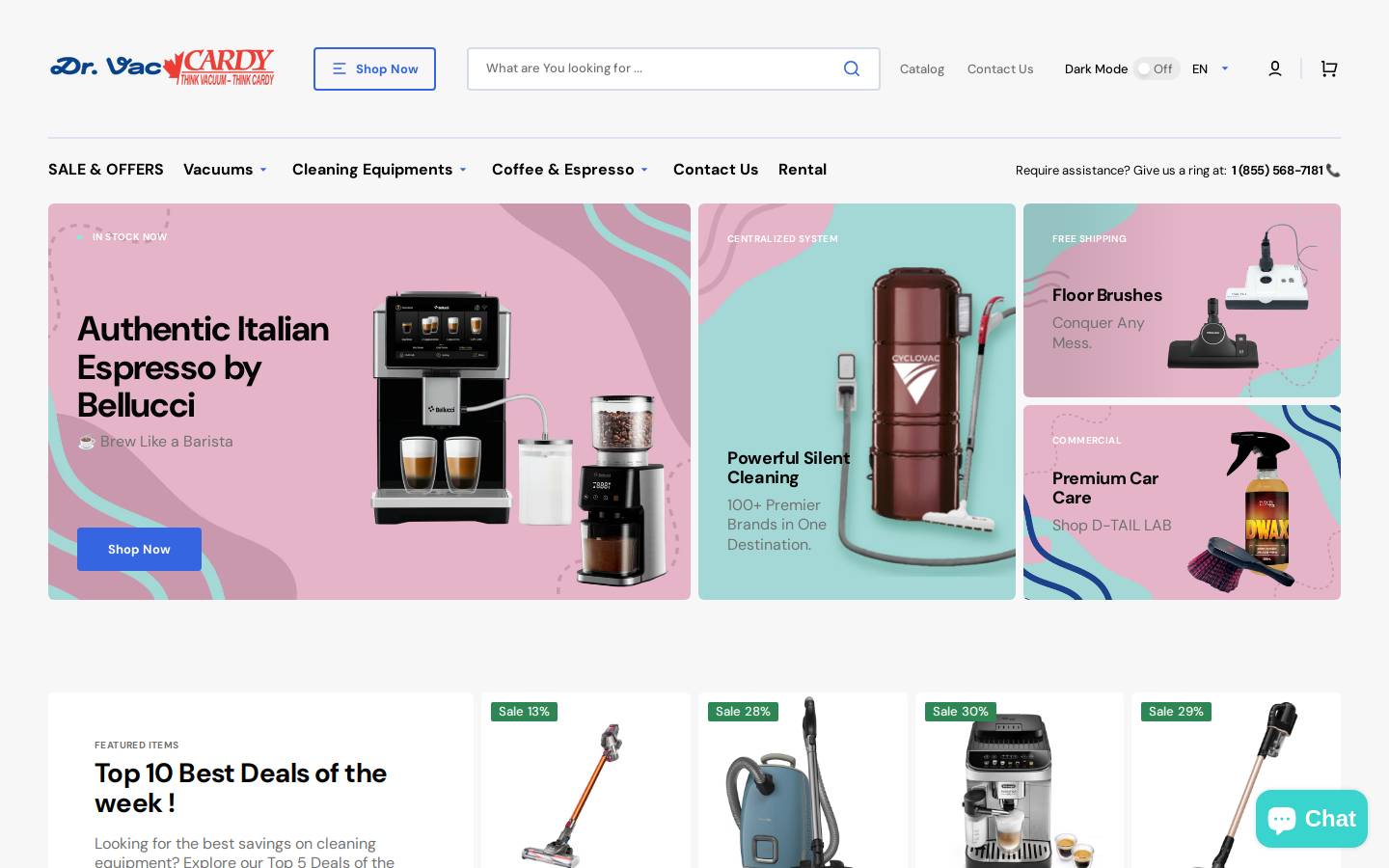The image size is (1389, 868).
Task: Click the Catalog link in header
Action: pyautogui.click(x=922, y=68)
